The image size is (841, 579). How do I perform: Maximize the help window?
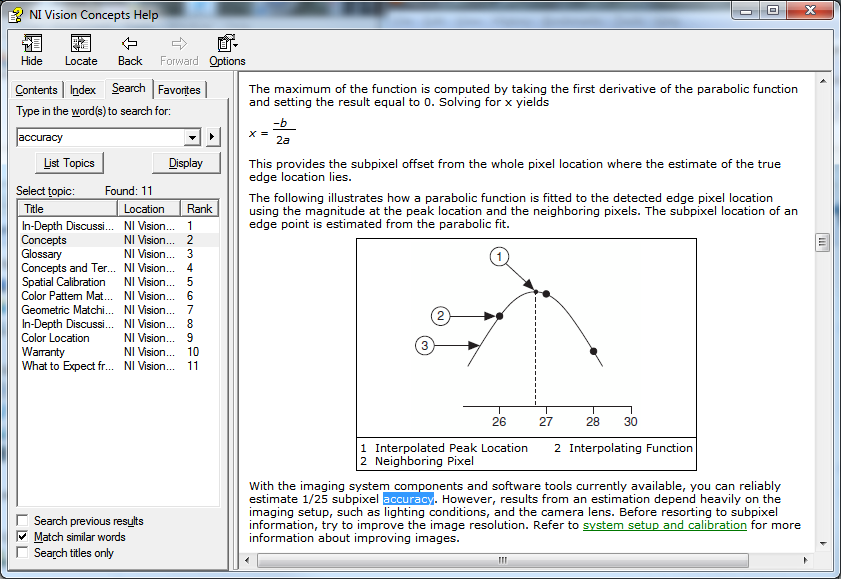772,11
